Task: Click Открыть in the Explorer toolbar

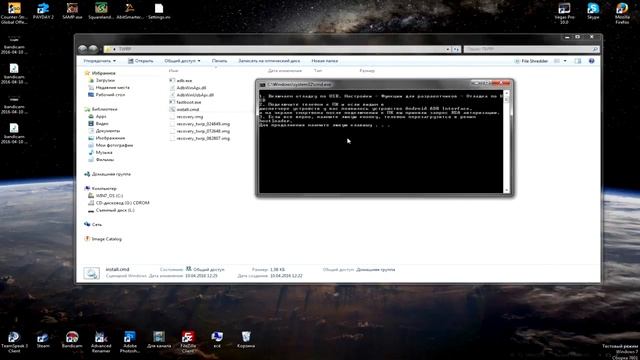Action: tap(141, 61)
